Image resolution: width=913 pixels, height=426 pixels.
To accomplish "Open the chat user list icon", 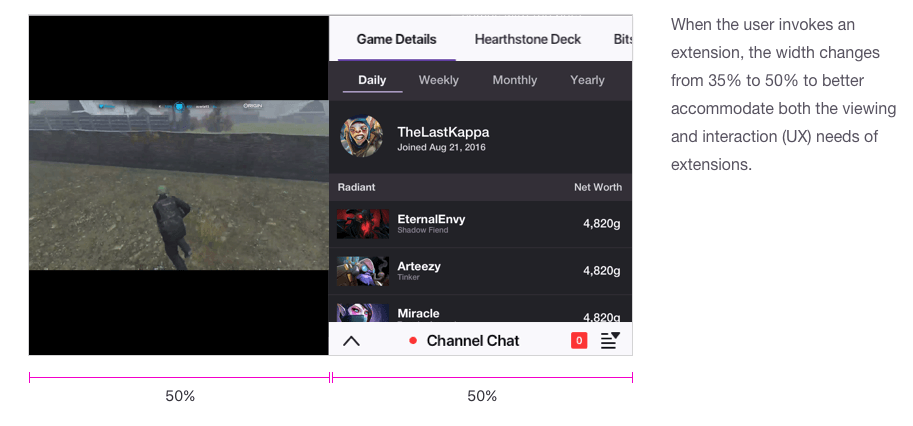I will coord(610,340).
